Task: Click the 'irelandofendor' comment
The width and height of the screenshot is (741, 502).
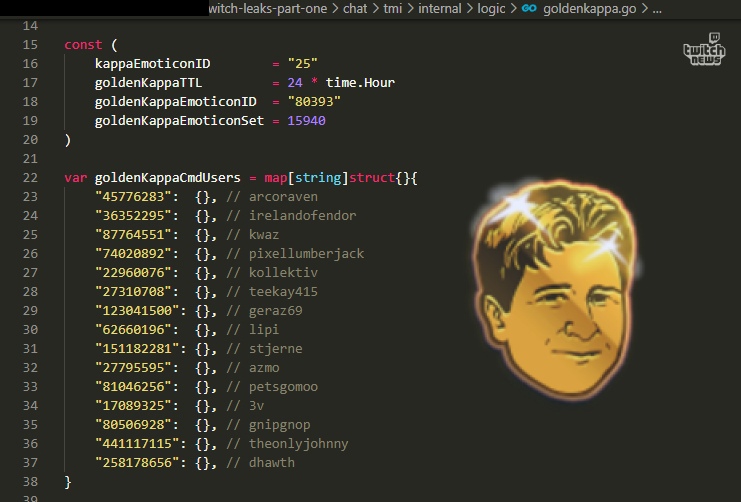Action: pos(303,216)
